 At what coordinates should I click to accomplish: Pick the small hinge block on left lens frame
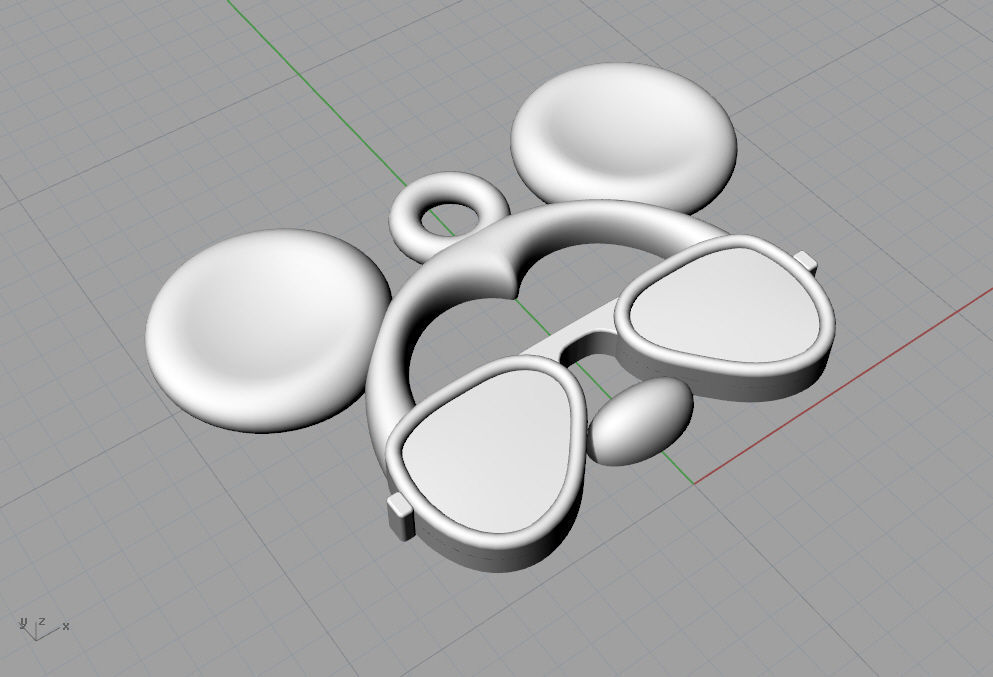coord(400,517)
